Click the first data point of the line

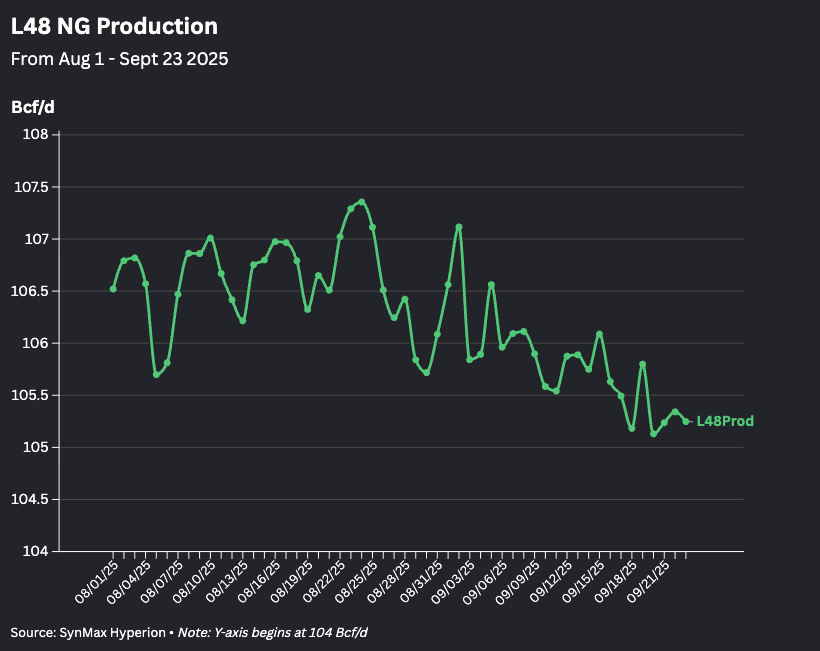click(113, 289)
